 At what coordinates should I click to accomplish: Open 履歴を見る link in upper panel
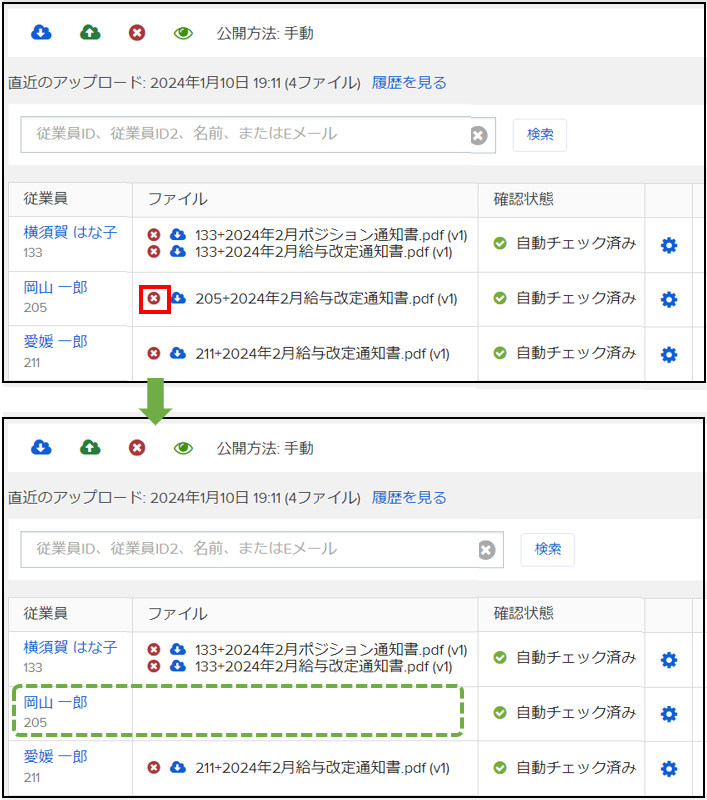(x=409, y=83)
